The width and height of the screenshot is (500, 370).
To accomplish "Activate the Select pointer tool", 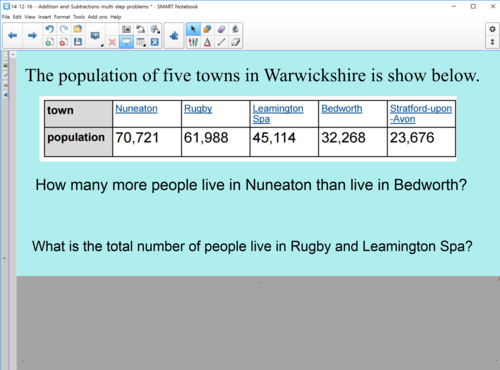I will click(193, 29).
